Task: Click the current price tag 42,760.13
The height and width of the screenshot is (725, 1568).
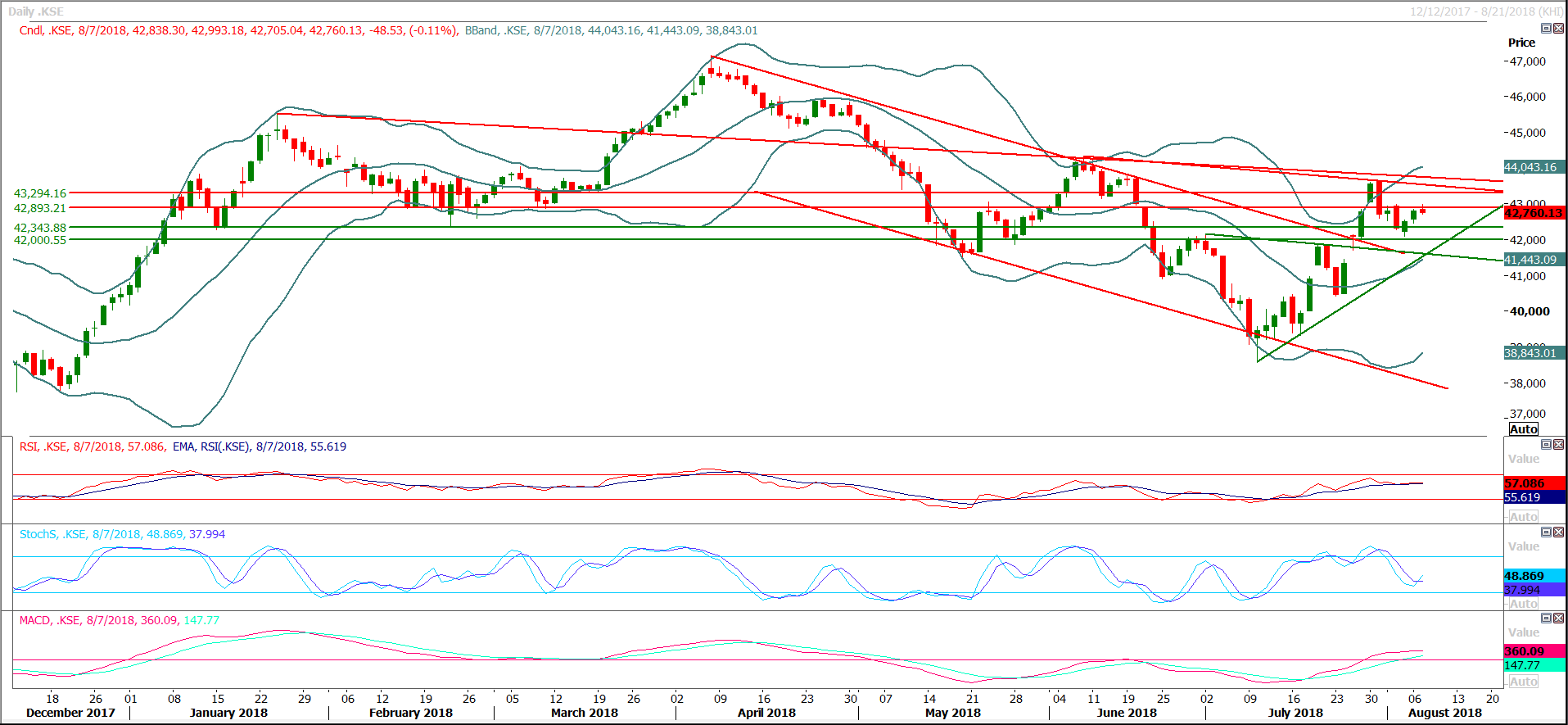Action: [x=1534, y=213]
